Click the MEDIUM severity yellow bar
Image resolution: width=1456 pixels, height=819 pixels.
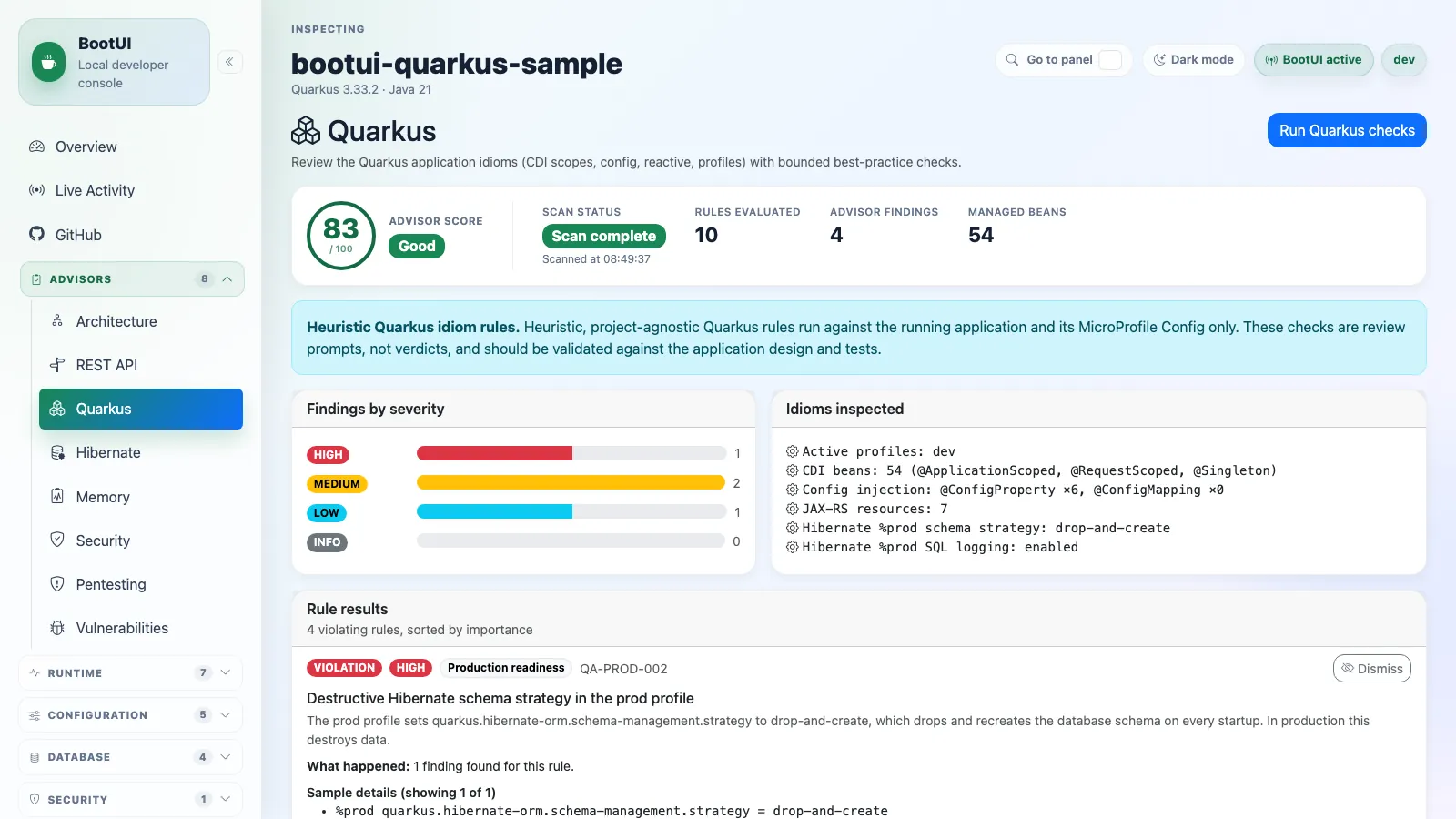(571, 482)
